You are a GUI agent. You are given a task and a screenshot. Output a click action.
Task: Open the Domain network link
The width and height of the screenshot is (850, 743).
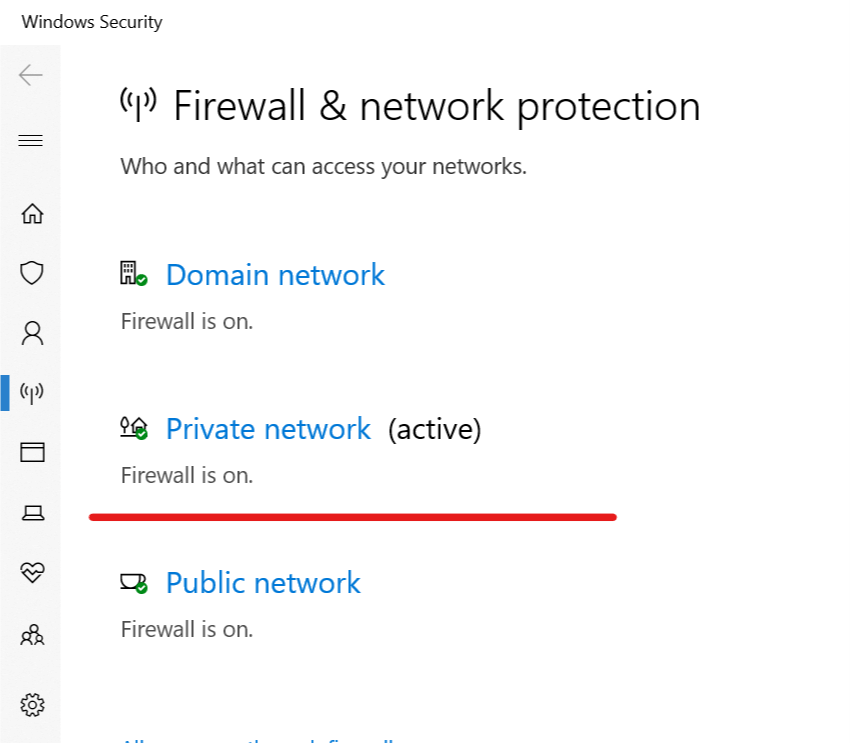point(275,275)
